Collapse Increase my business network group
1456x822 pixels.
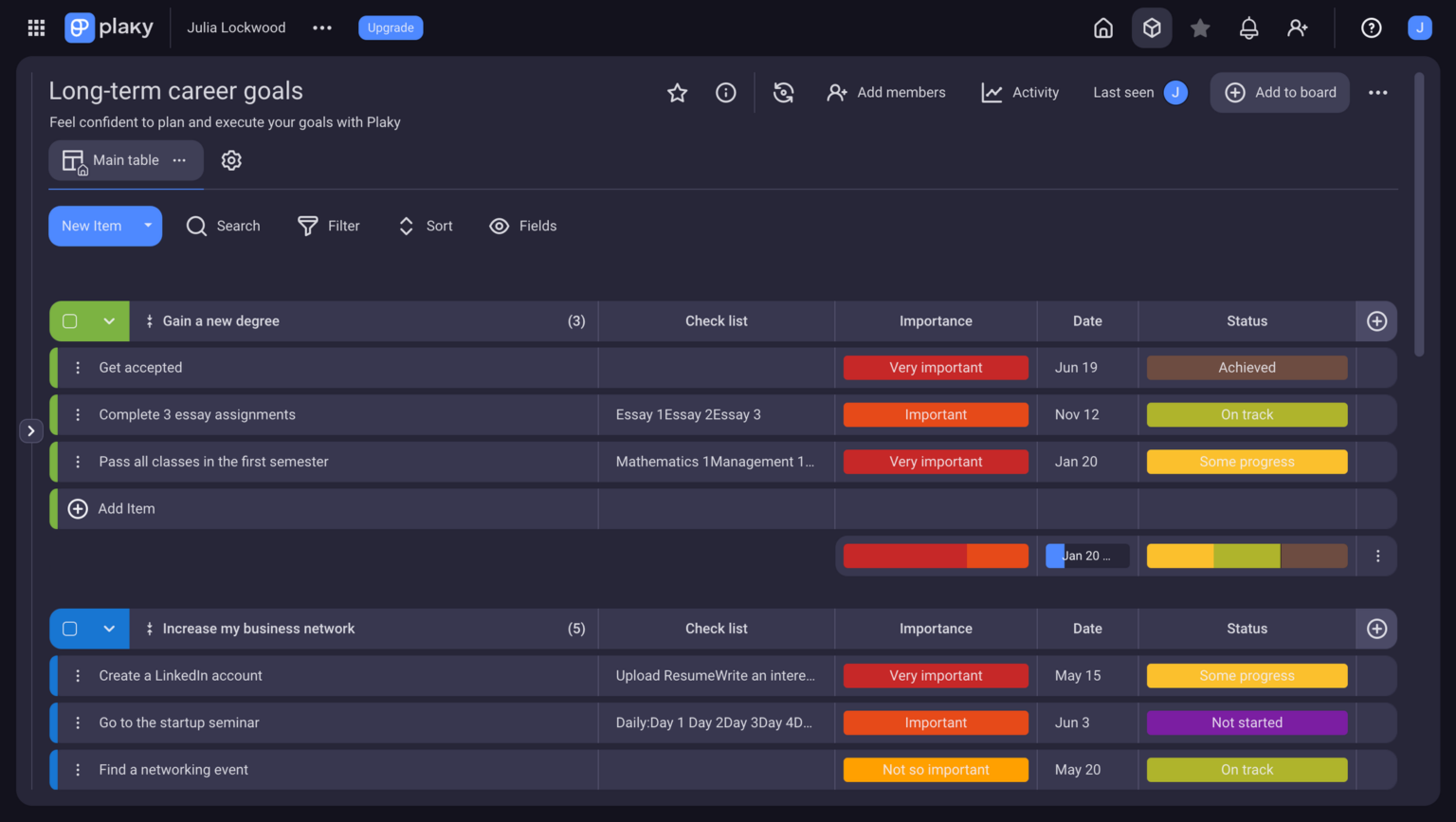pos(109,629)
